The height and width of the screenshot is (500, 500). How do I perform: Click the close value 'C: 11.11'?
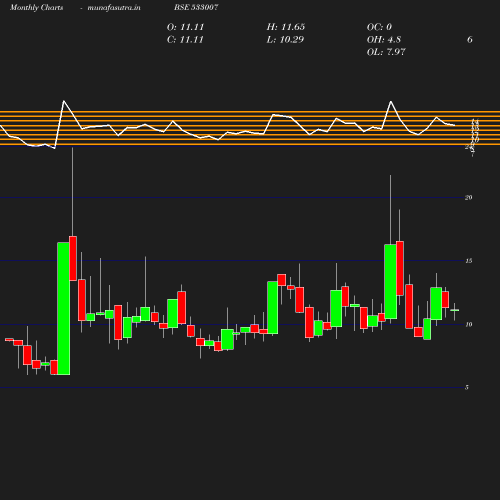tap(185, 40)
